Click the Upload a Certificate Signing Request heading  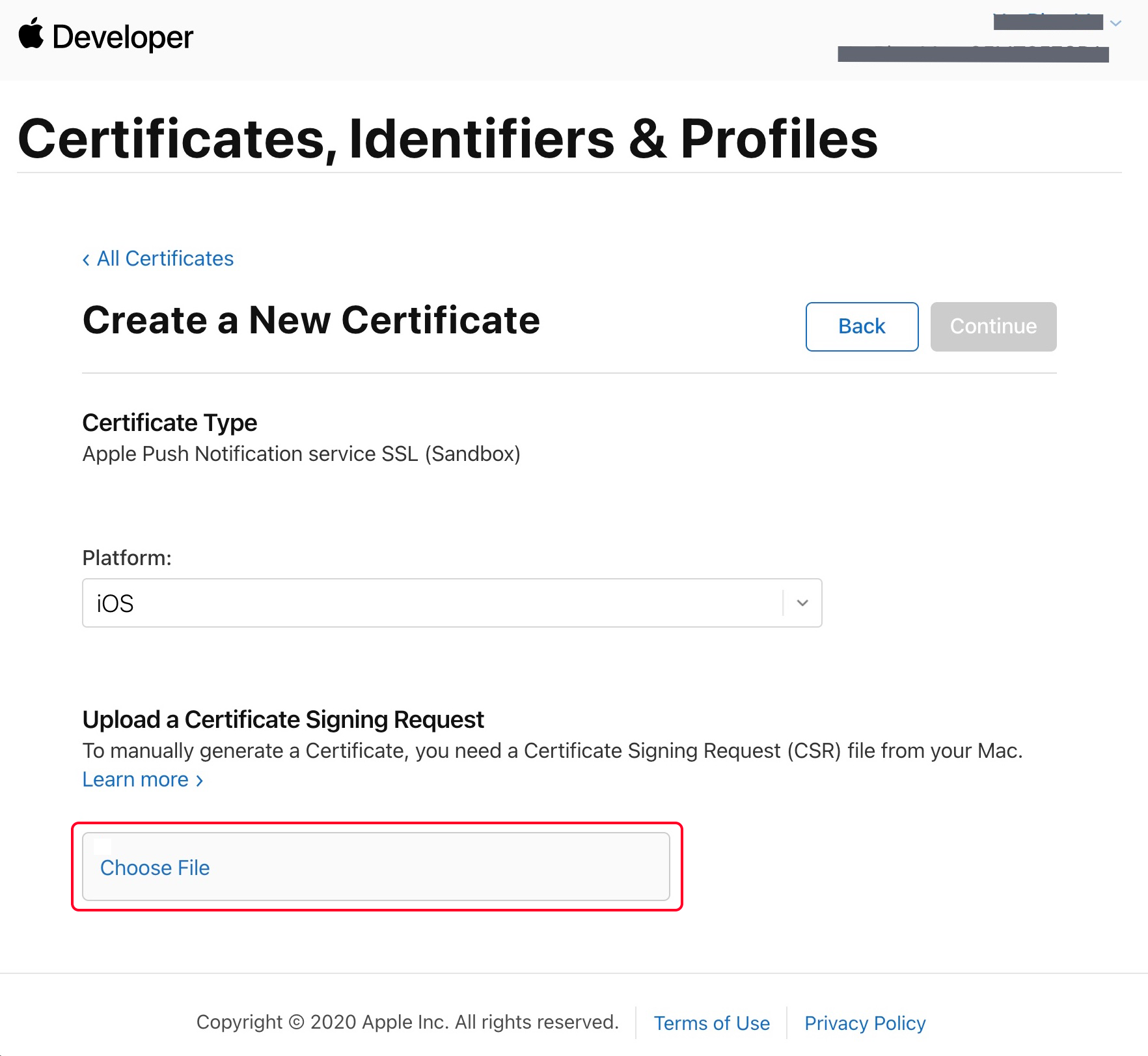tap(283, 719)
